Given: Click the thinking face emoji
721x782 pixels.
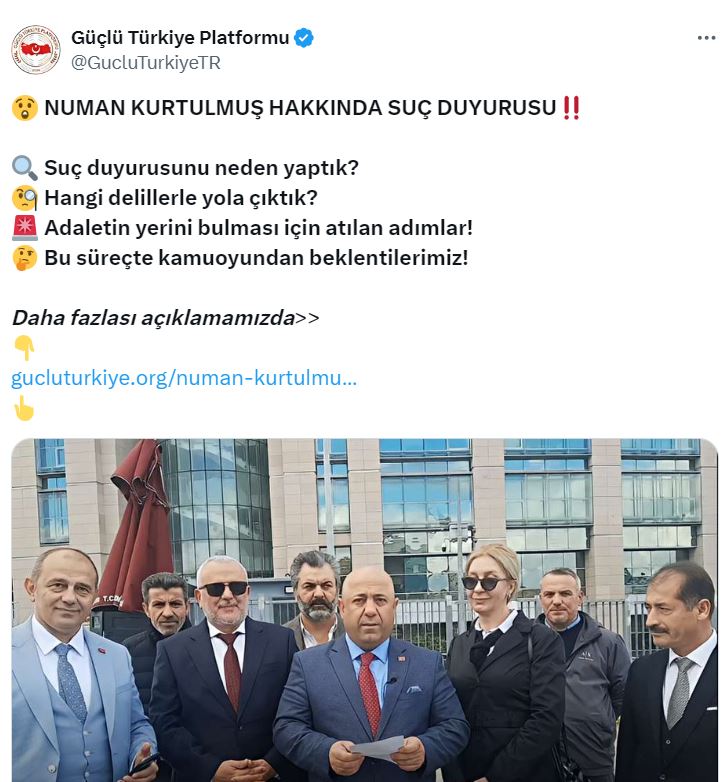Looking at the screenshot, I should pos(24,258).
